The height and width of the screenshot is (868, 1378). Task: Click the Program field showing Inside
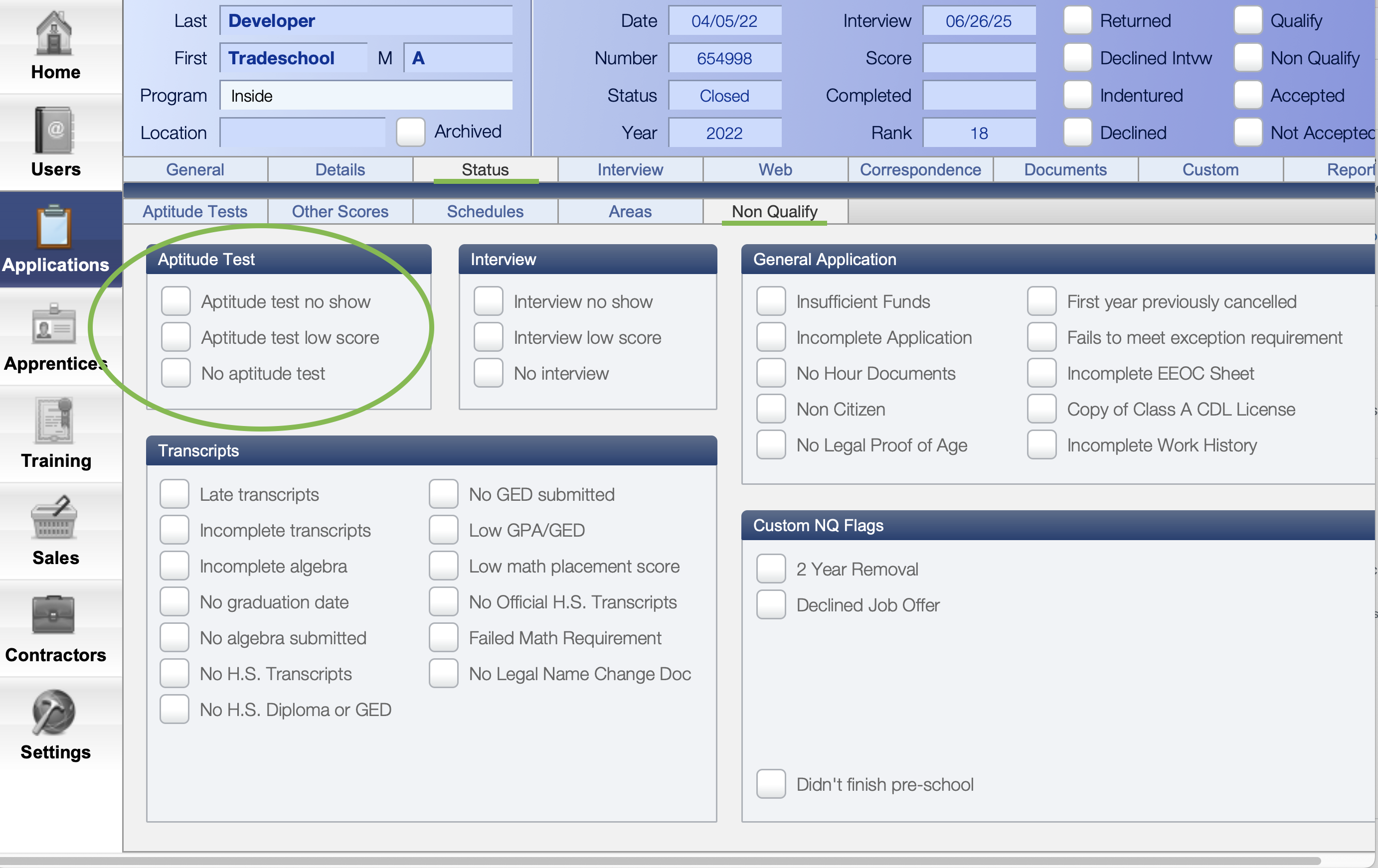(x=366, y=95)
